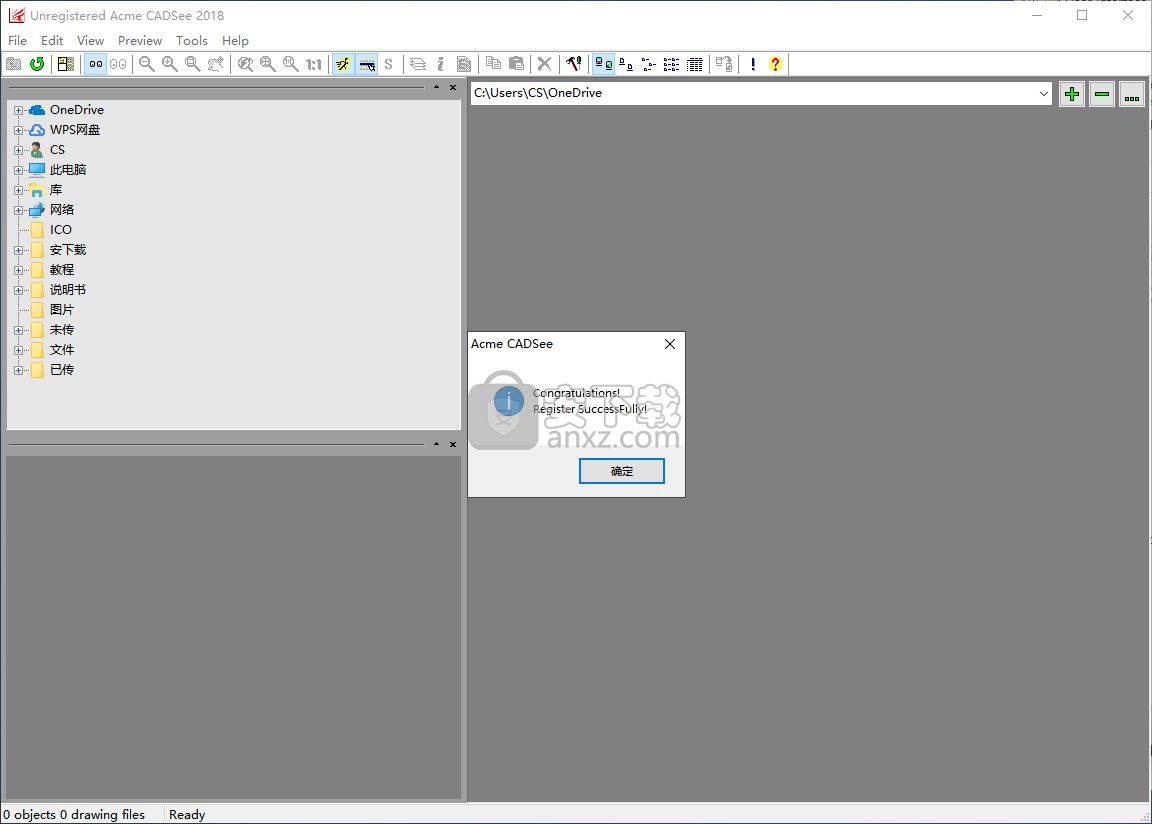Open help via red question mark icon
This screenshot has height=824, width=1152.
pos(775,65)
